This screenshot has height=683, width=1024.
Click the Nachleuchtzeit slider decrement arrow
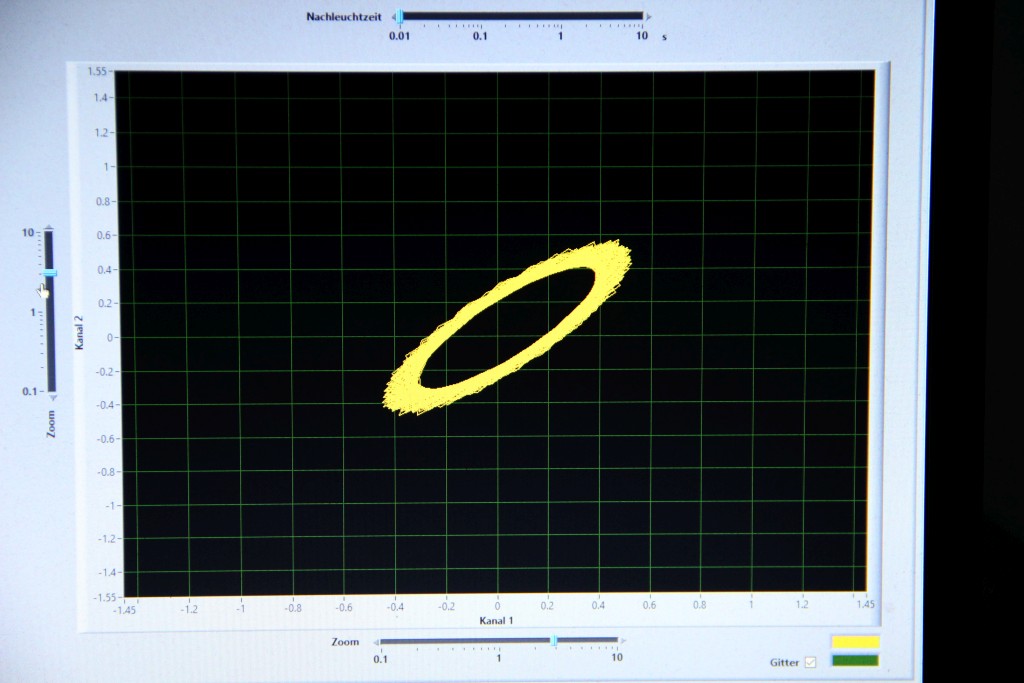coord(391,16)
